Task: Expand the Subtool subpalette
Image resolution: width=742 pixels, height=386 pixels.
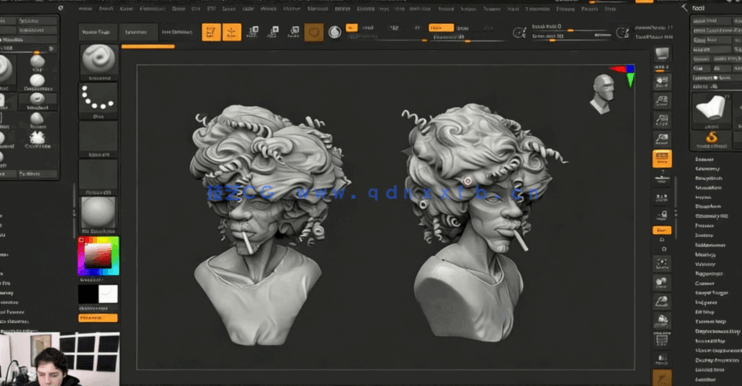Action: click(705, 160)
